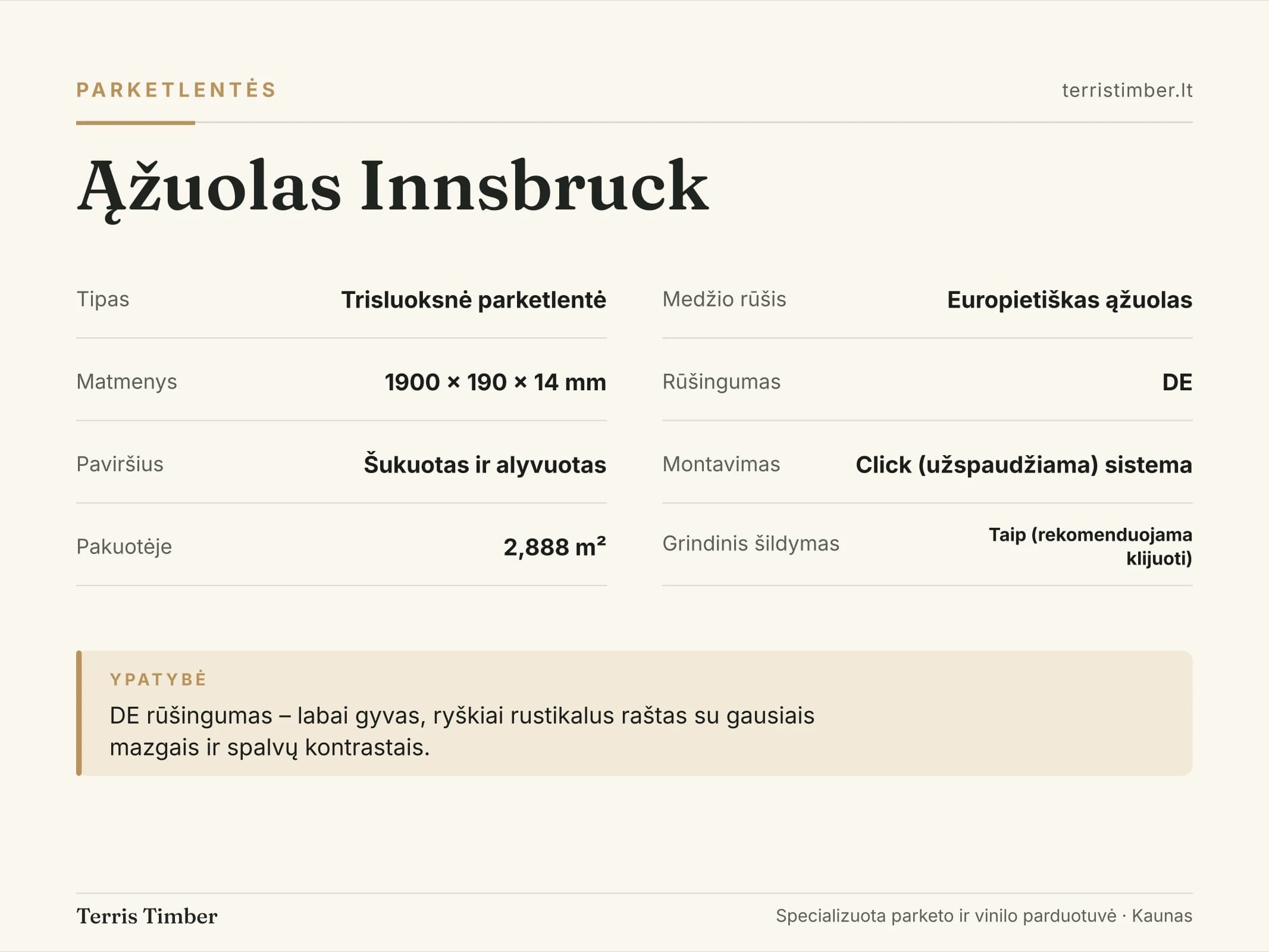Click the DE grade value
This screenshot has width=1269, height=952.
[x=1177, y=382]
